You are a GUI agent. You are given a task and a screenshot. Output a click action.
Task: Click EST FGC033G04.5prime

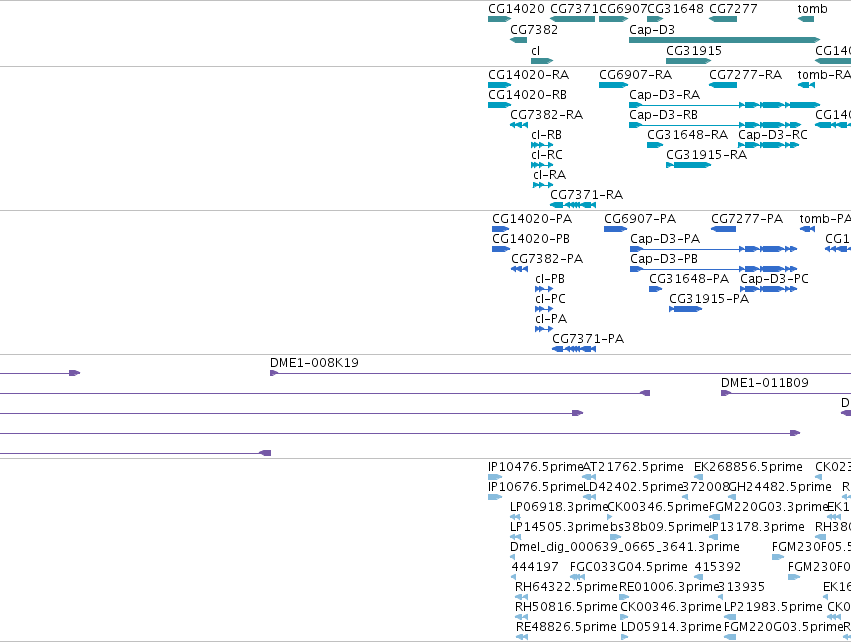tap(577, 577)
